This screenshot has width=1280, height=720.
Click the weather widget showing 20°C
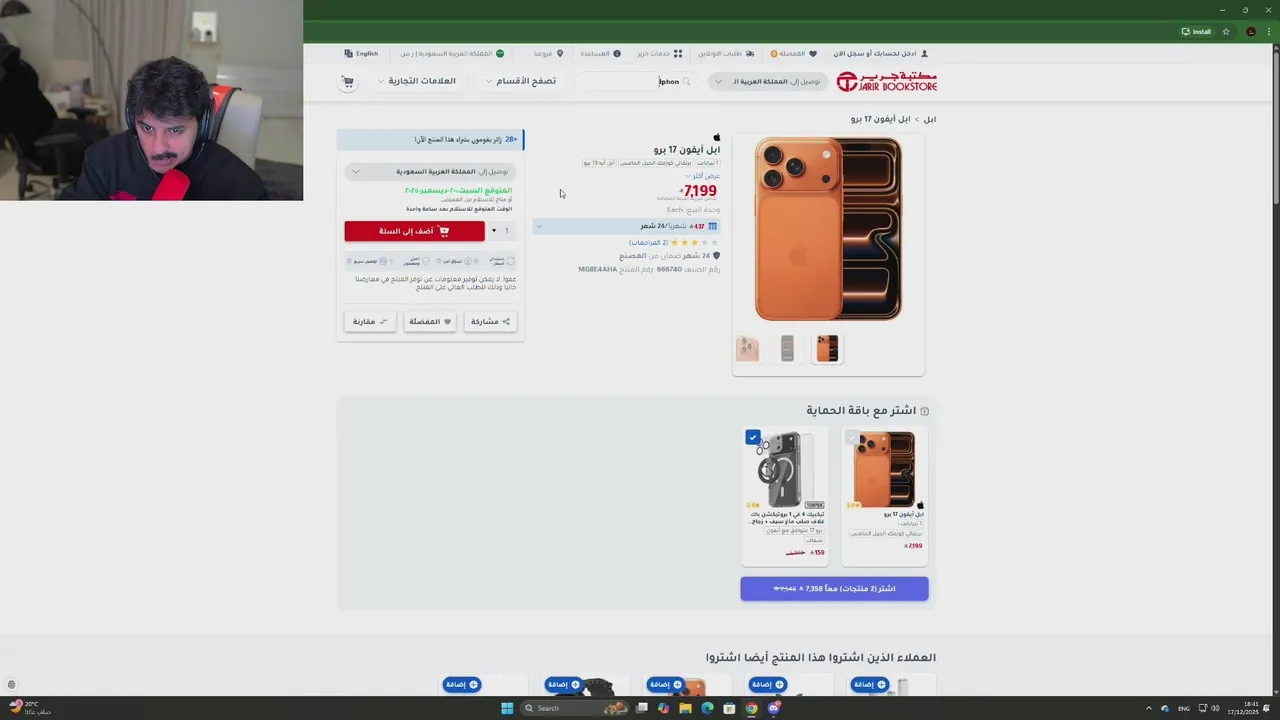click(x=30, y=707)
